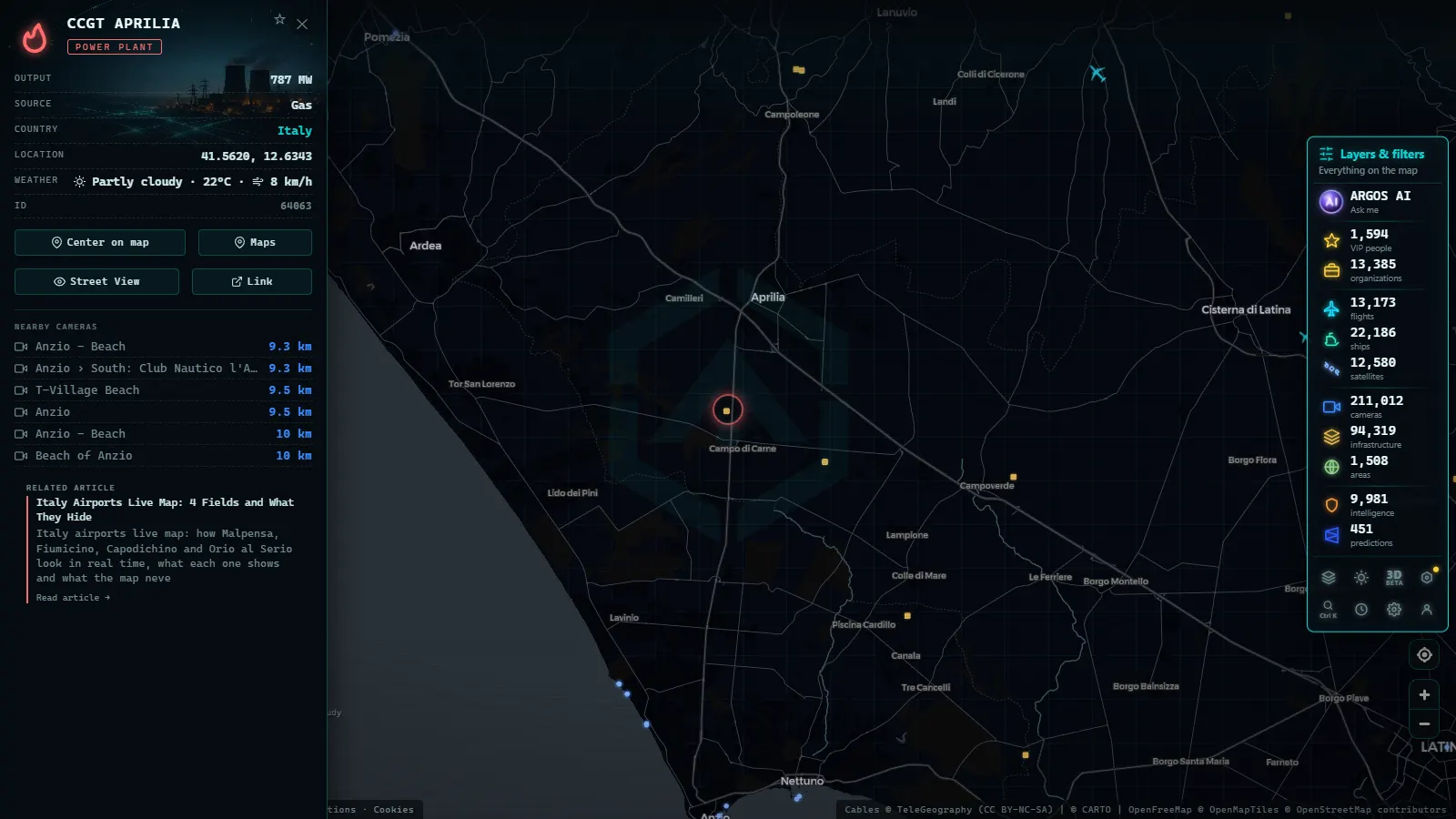Open the Anzio - Beach camera at 10 km
1456x819 pixels.
tap(163, 434)
